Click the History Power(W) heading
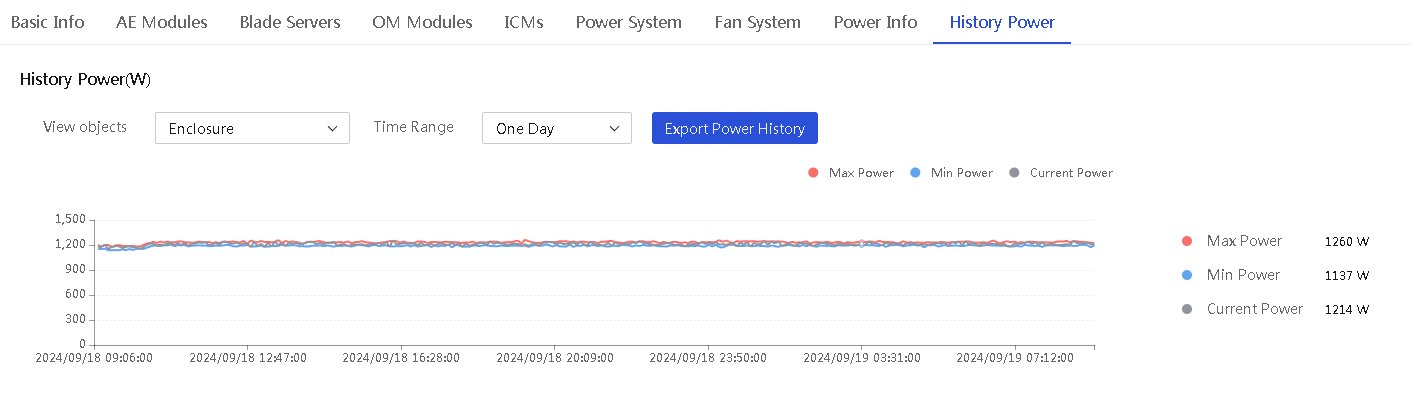1411x395 pixels. pos(85,79)
